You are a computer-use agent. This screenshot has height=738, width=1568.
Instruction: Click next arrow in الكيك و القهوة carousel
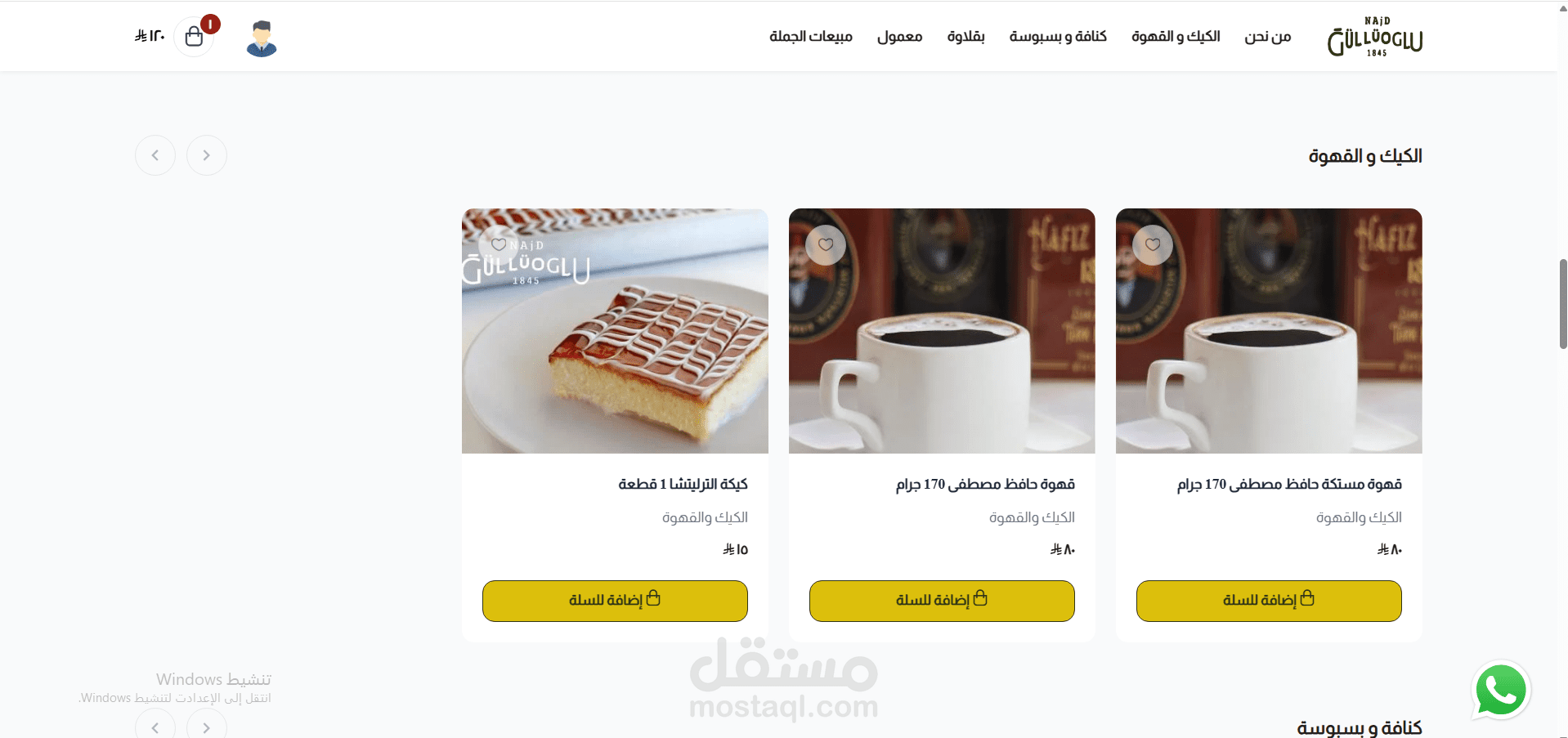point(206,155)
